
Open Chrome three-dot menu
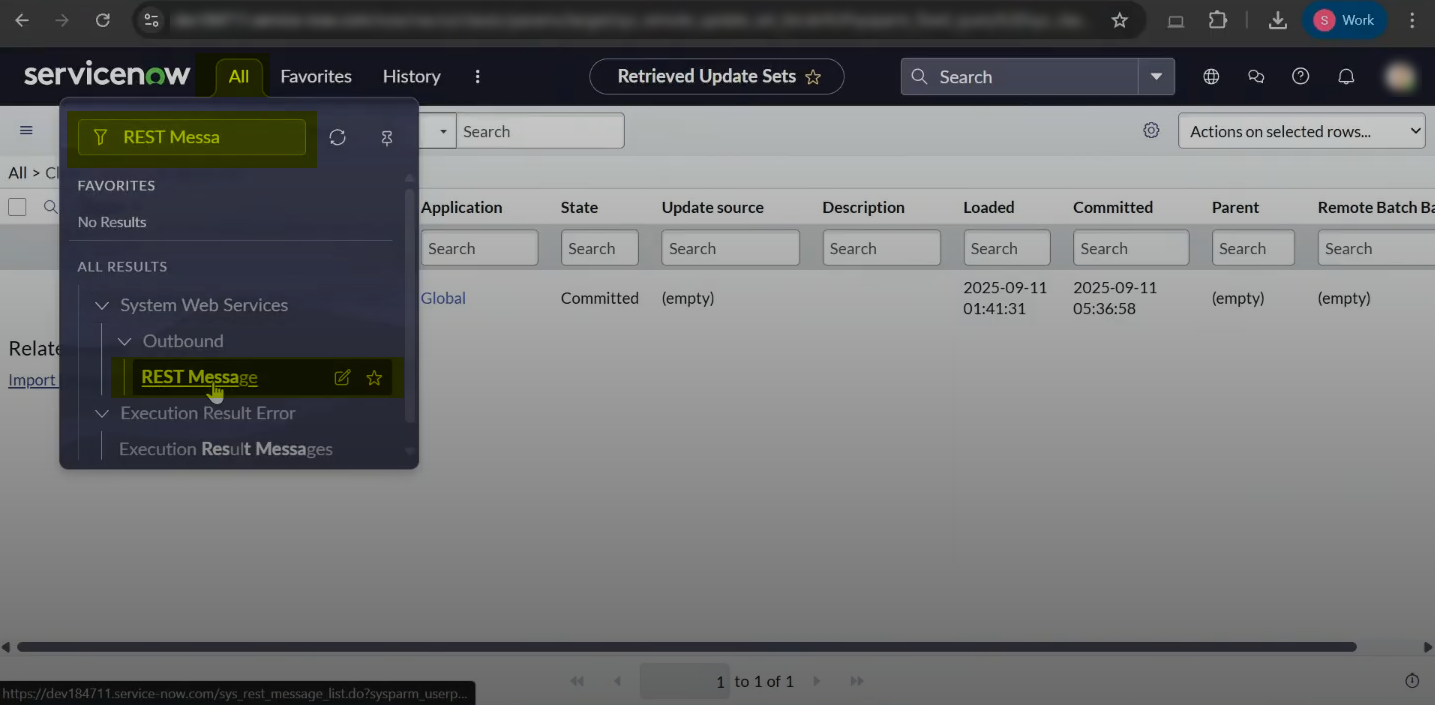click(x=1412, y=20)
